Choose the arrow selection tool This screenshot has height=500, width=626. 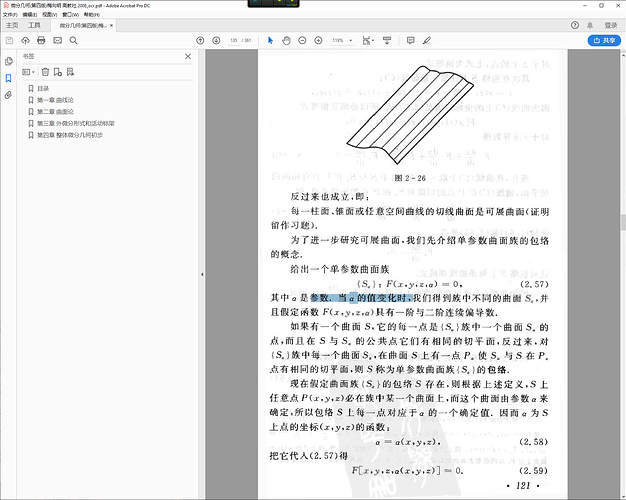tap(270, 40)
